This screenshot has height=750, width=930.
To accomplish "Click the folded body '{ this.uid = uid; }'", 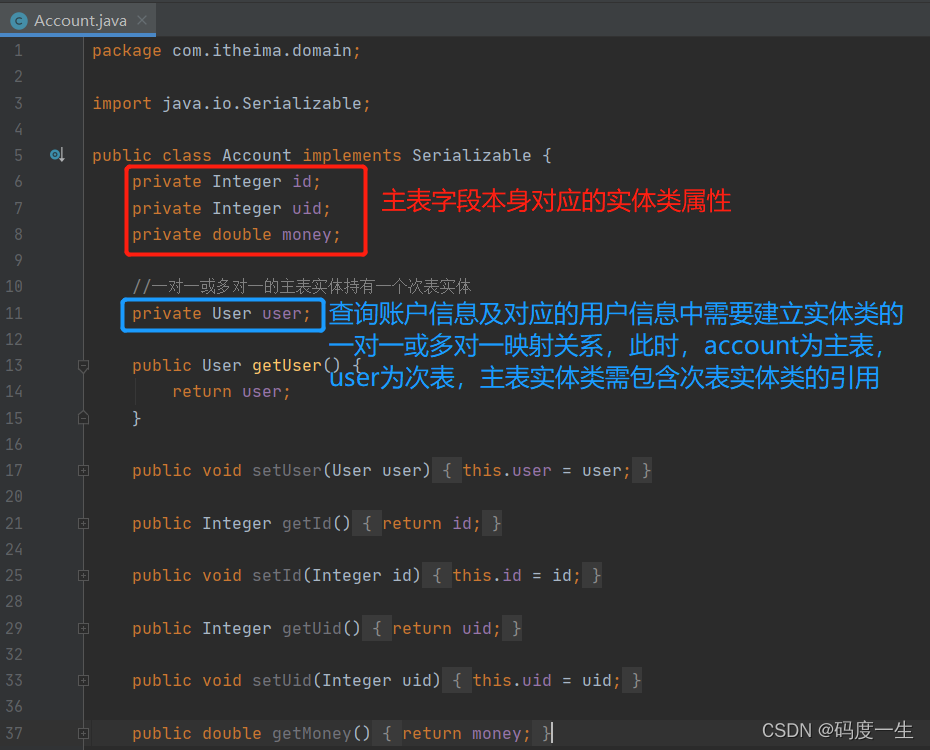I will point(542,681).
